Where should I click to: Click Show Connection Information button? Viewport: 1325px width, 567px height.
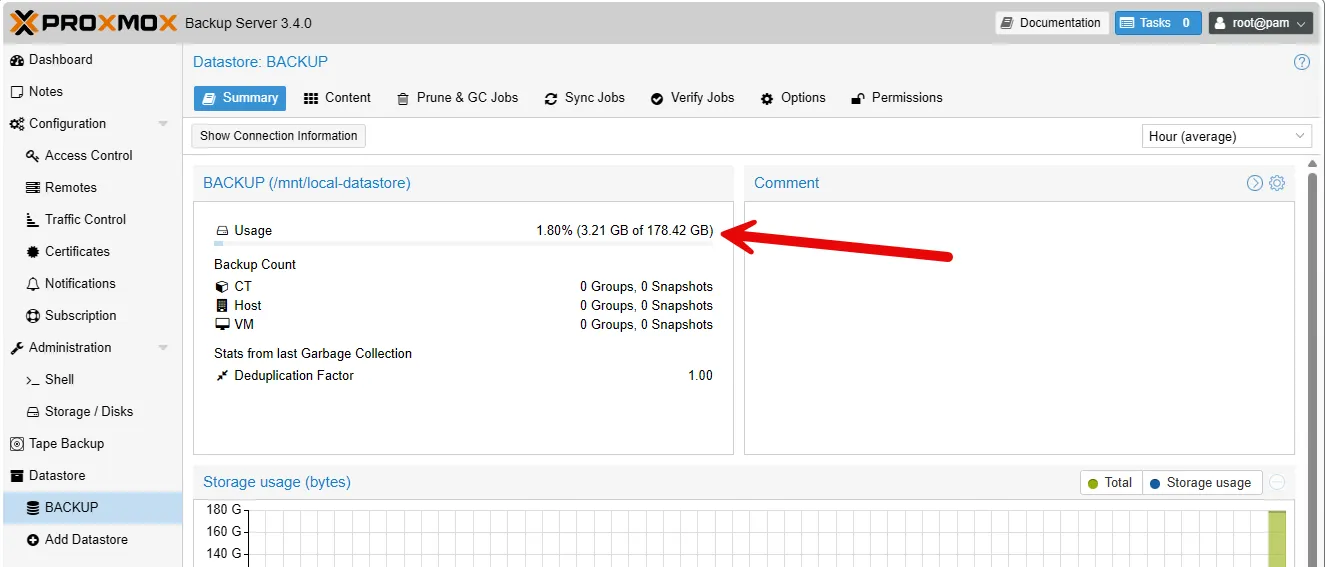[278, 136]
